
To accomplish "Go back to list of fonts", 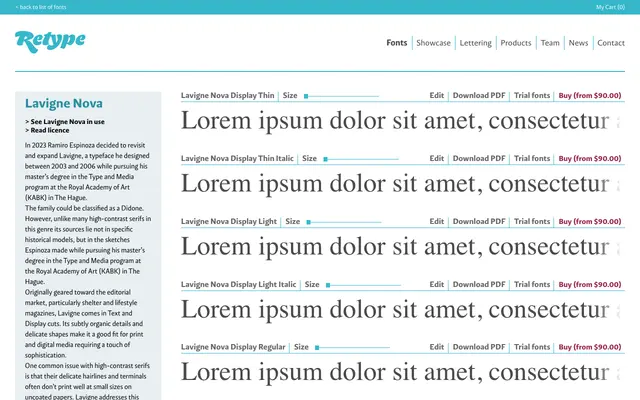I will coord(41,7).
